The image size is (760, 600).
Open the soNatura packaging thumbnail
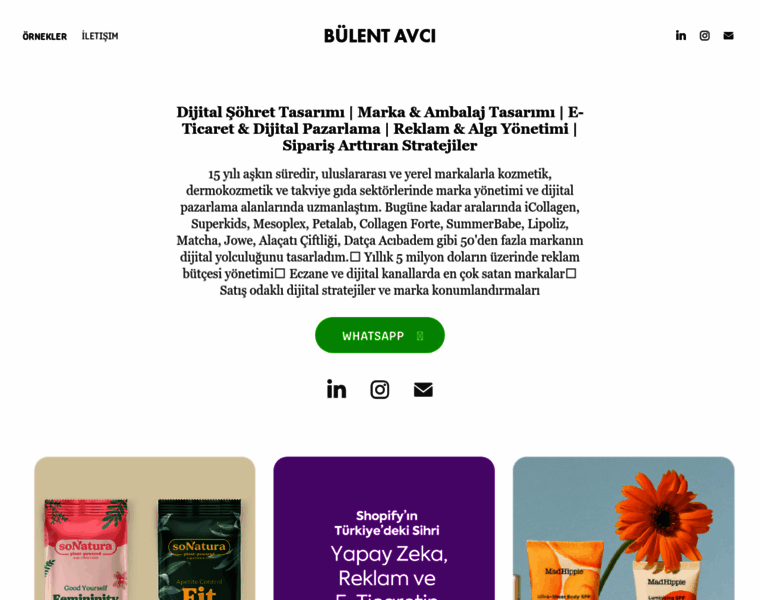pos(144,528)
